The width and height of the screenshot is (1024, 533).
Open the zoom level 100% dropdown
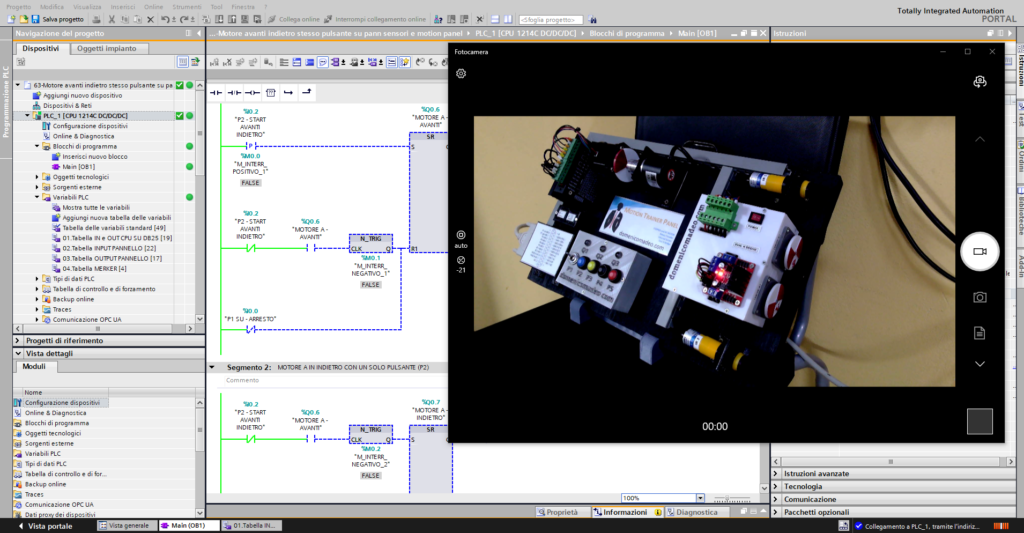[x=700, y=498]
